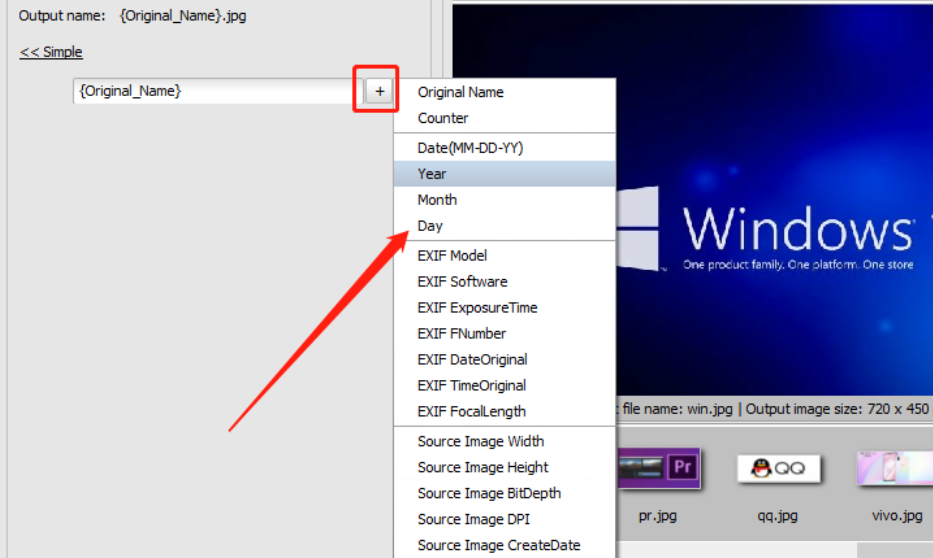Select the Source Image BitDepth entry

pos(505,493)
